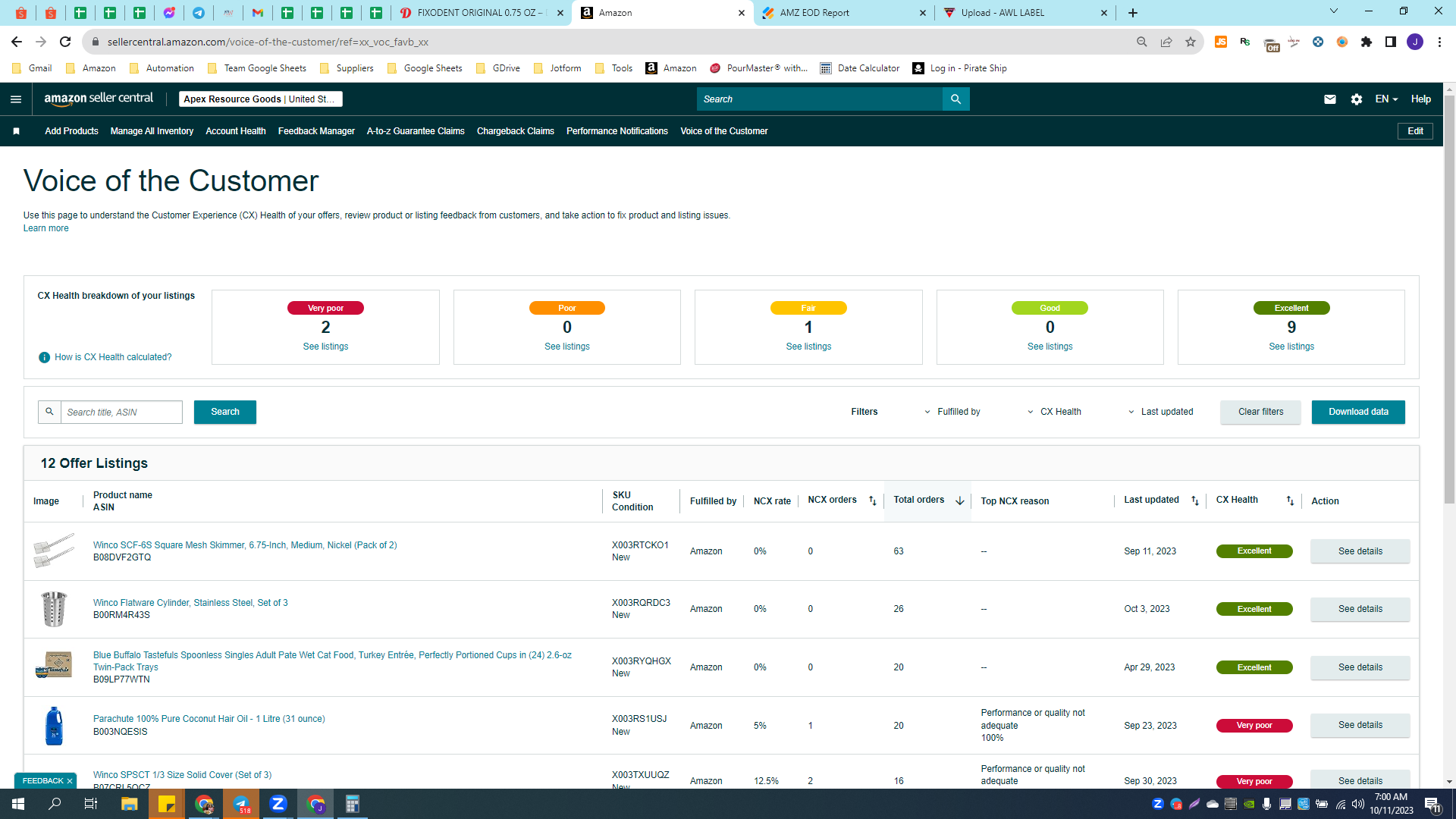Open Telegram from the taskbar
Viewport: 1456px width, 819px height.
pyautogui.click(x=241, y=804)
